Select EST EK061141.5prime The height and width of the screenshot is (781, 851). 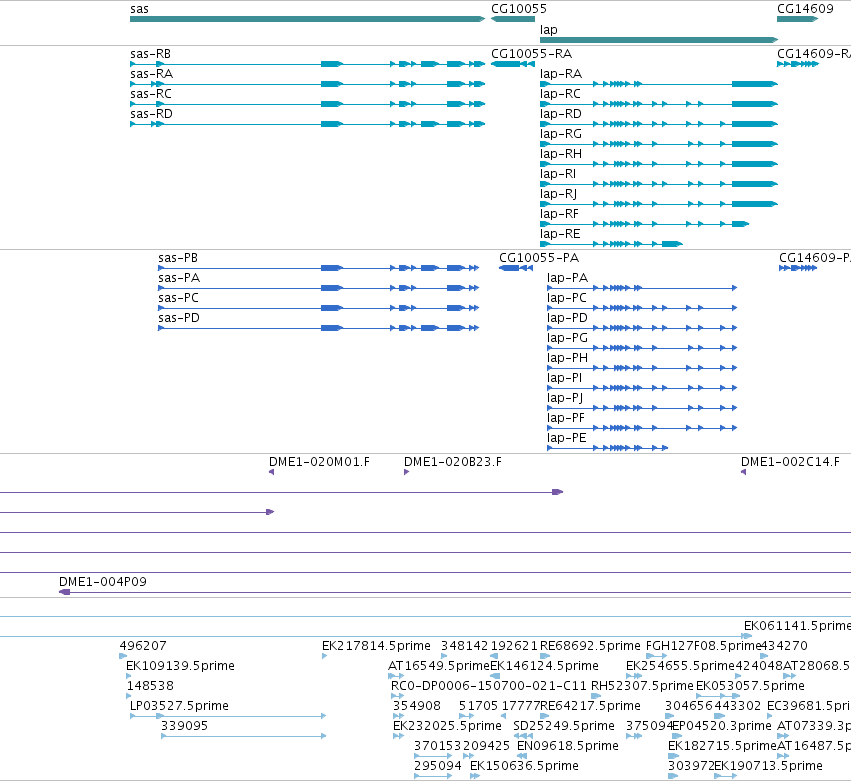pyautogui.click(x=797, y=626)
